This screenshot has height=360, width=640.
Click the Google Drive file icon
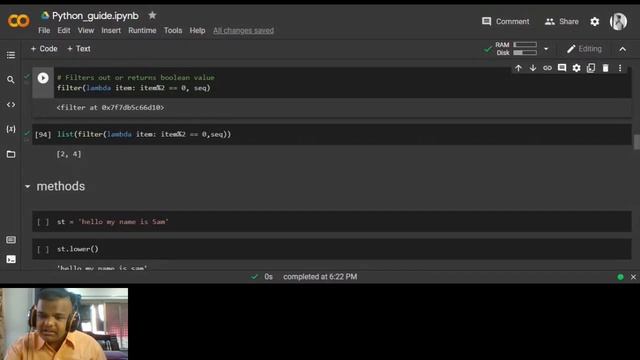pos(45,16)
